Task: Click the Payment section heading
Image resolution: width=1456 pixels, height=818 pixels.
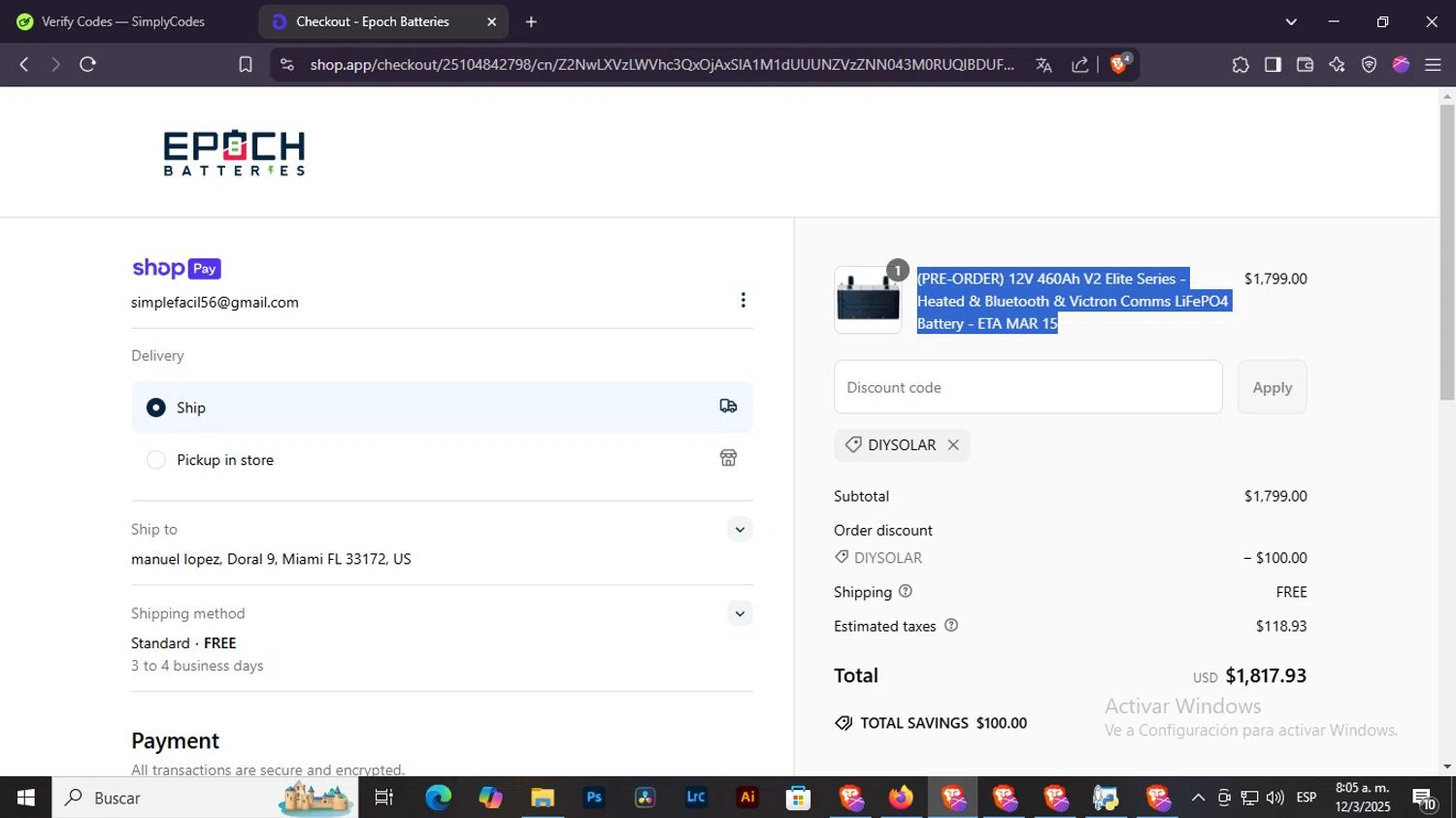Action: (176, 741)
